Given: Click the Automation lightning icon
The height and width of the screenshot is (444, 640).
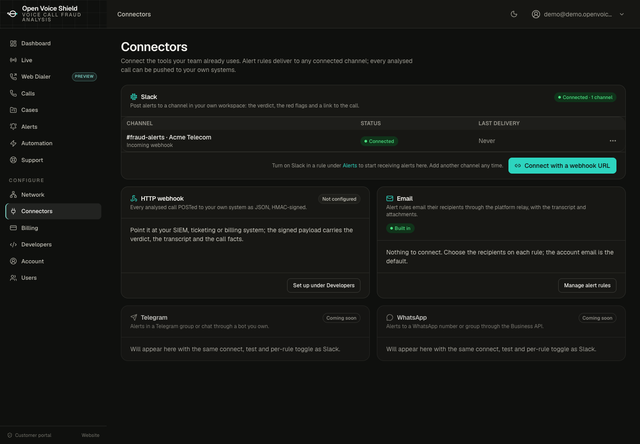Looking at the screenshot, I should [13, 144].
